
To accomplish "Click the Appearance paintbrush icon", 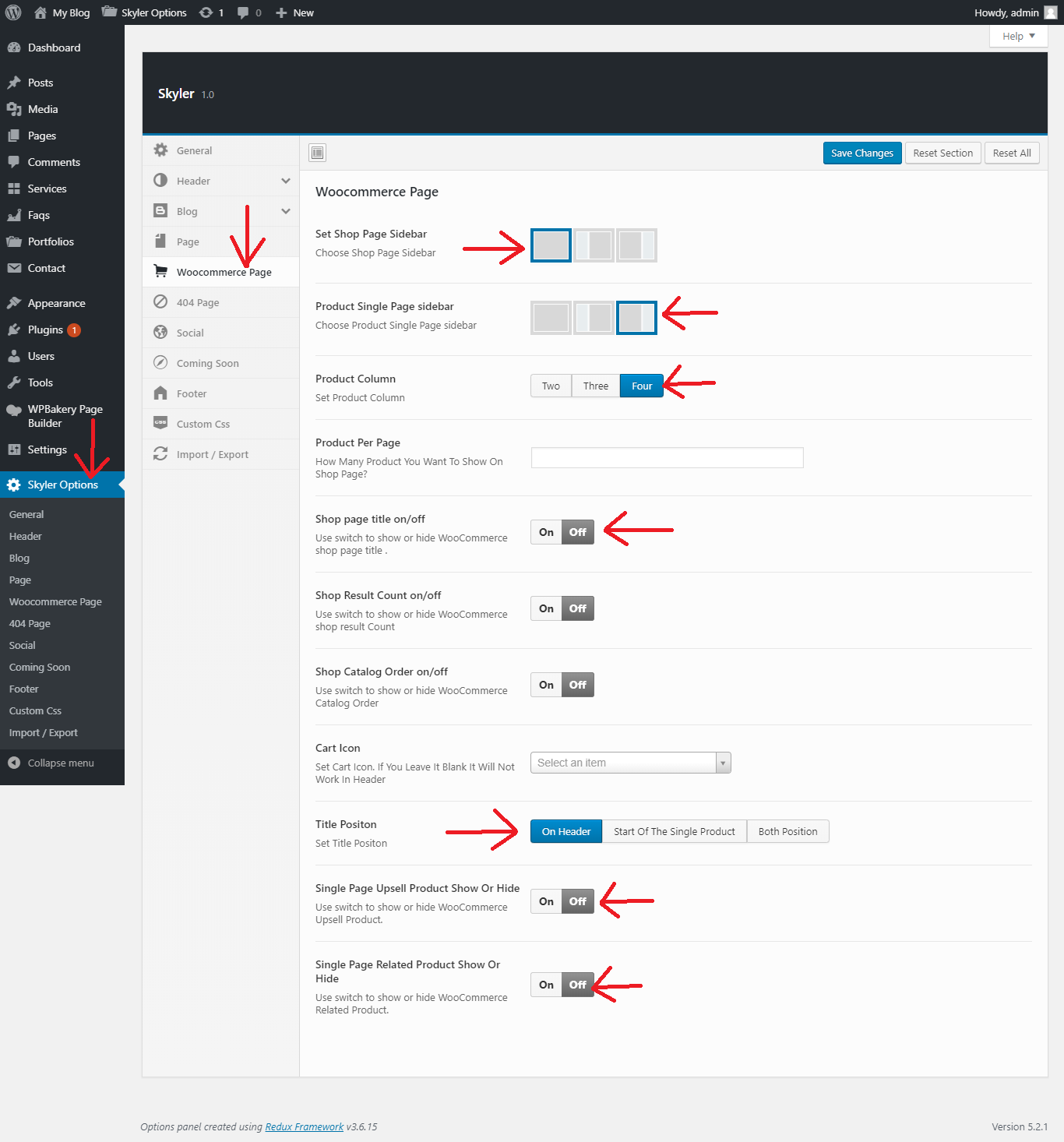I will click(x=13, y=303).
